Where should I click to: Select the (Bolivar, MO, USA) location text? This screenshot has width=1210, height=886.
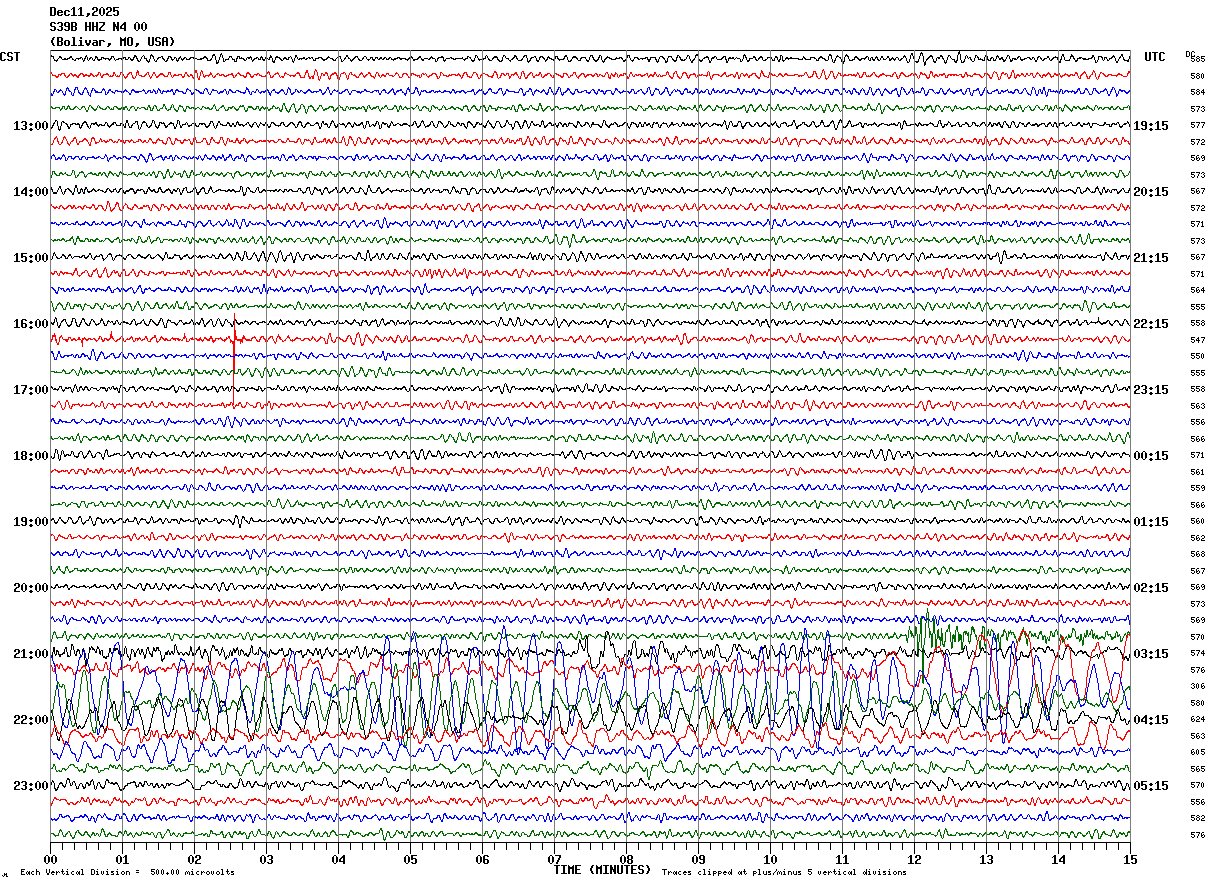click(112, 42)
